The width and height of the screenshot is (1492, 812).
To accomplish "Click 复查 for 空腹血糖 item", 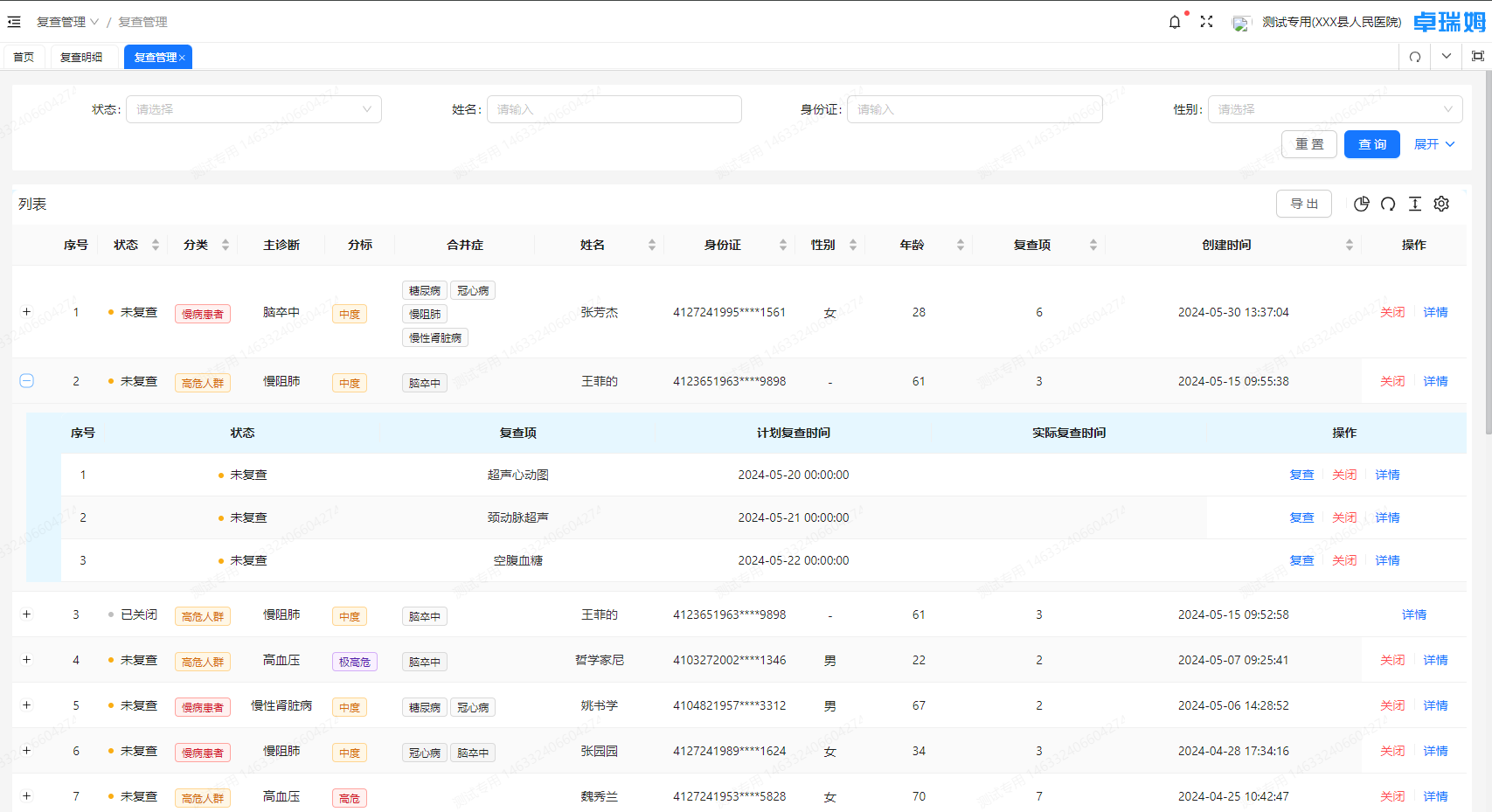I will pyautogui.click(x=1301, y=560).
